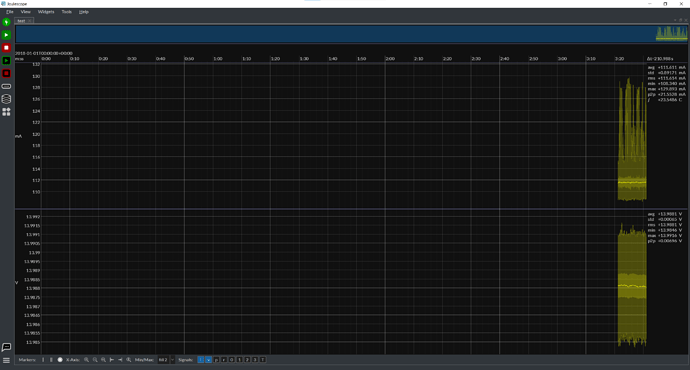Image resolution: width=690 pixels, height=370 pixels.
Task: Close the 'test' tab
Action: [x=29, y=21]
